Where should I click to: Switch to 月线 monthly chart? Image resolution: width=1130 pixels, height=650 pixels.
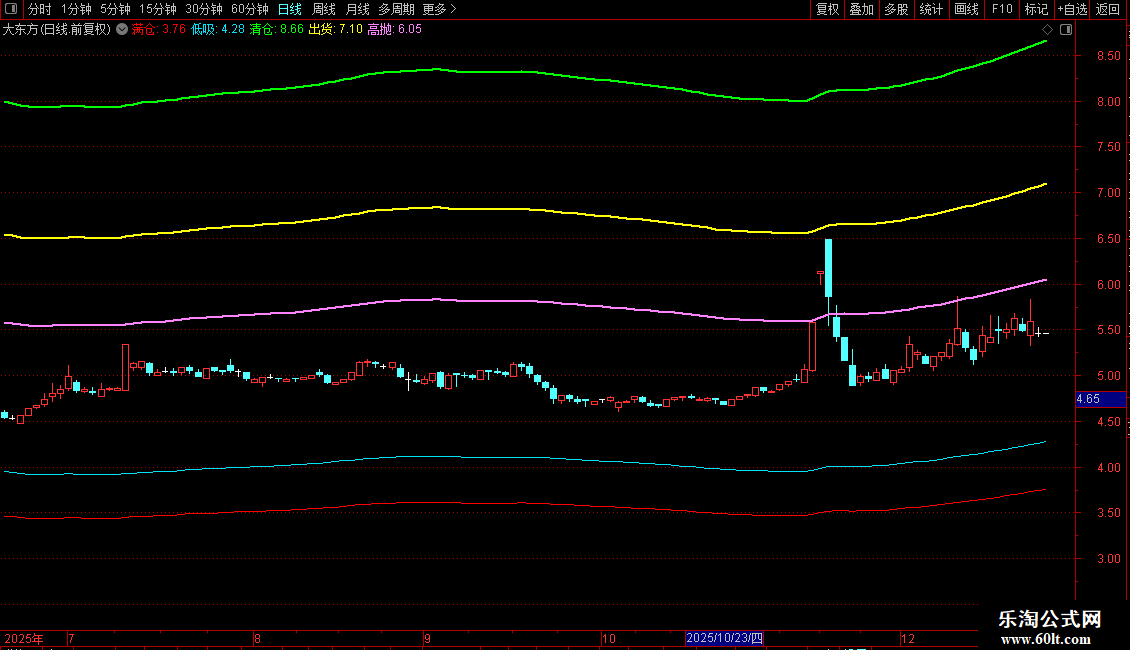pyautogui.click(x=357, y=9)
